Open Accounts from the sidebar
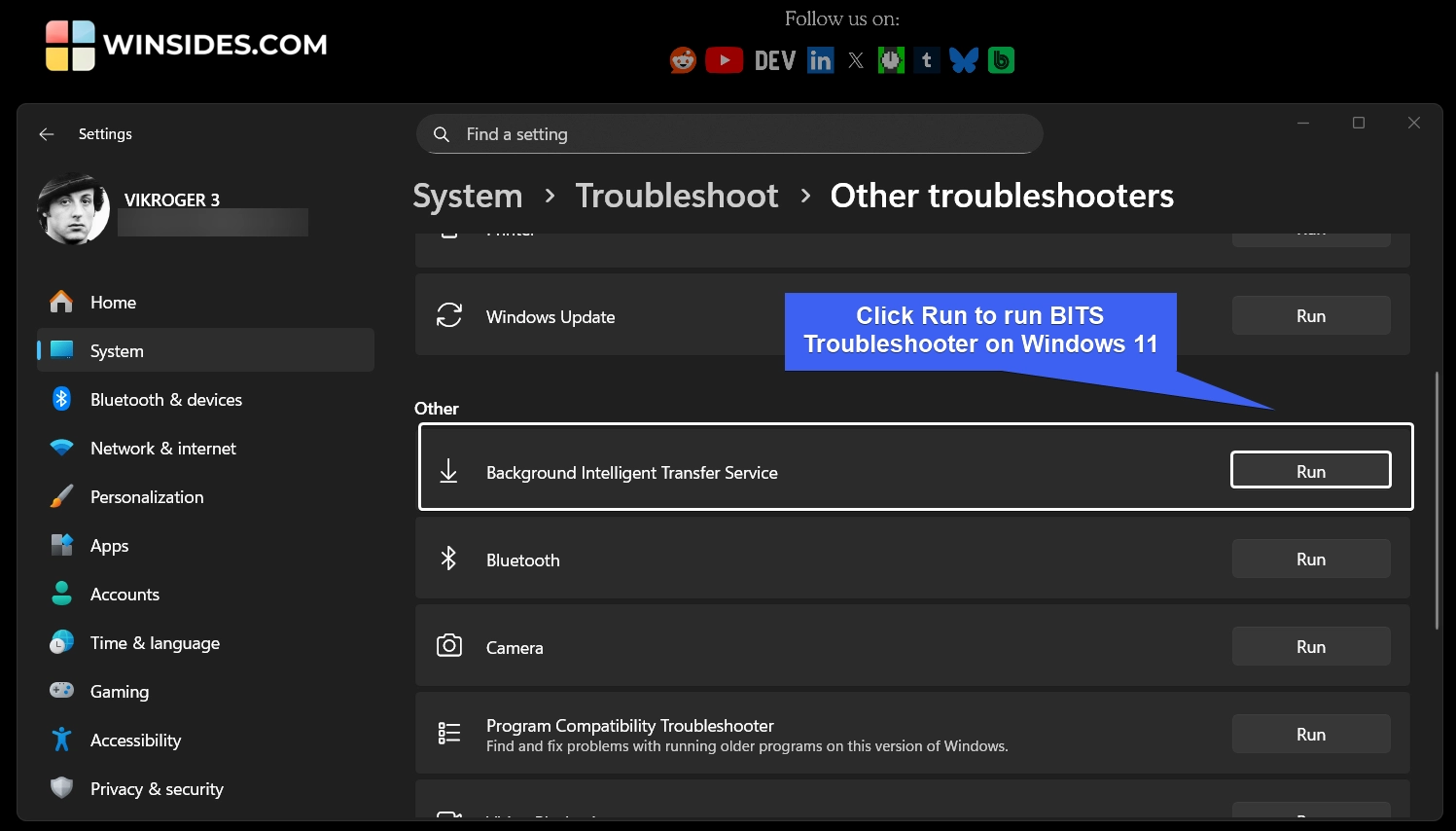 click(124, 594)
